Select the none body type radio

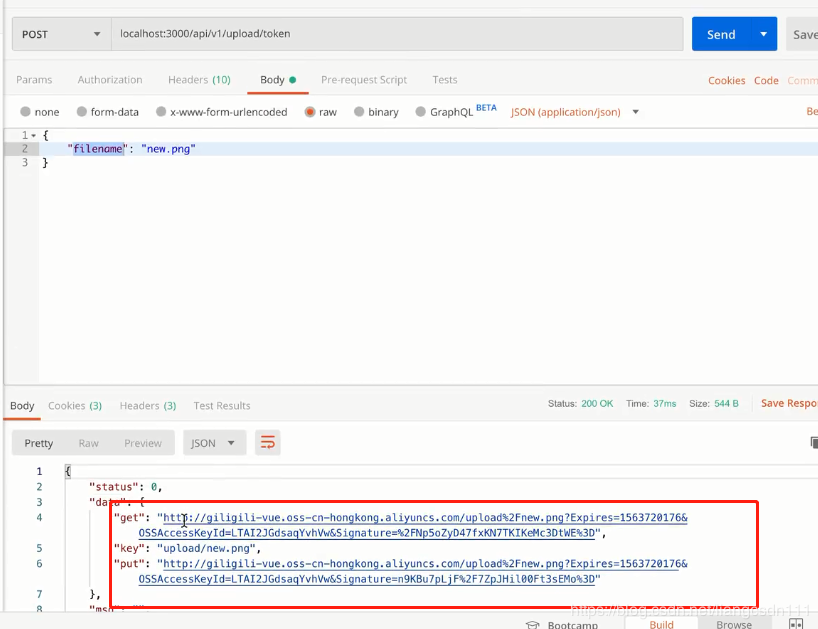point(25,112)
